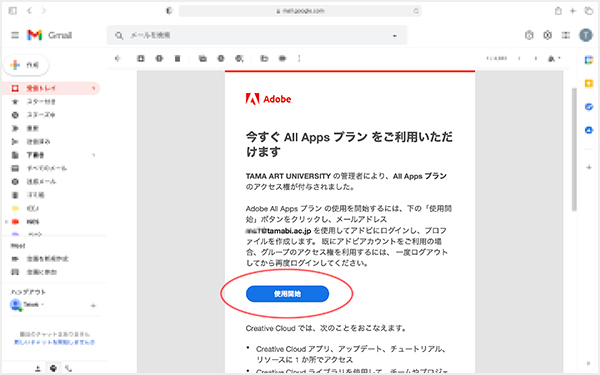Report this email as spam
Image resolution: width=600 pixels, height=375 pixels.
pyautogui.click(x=159, y=59)
